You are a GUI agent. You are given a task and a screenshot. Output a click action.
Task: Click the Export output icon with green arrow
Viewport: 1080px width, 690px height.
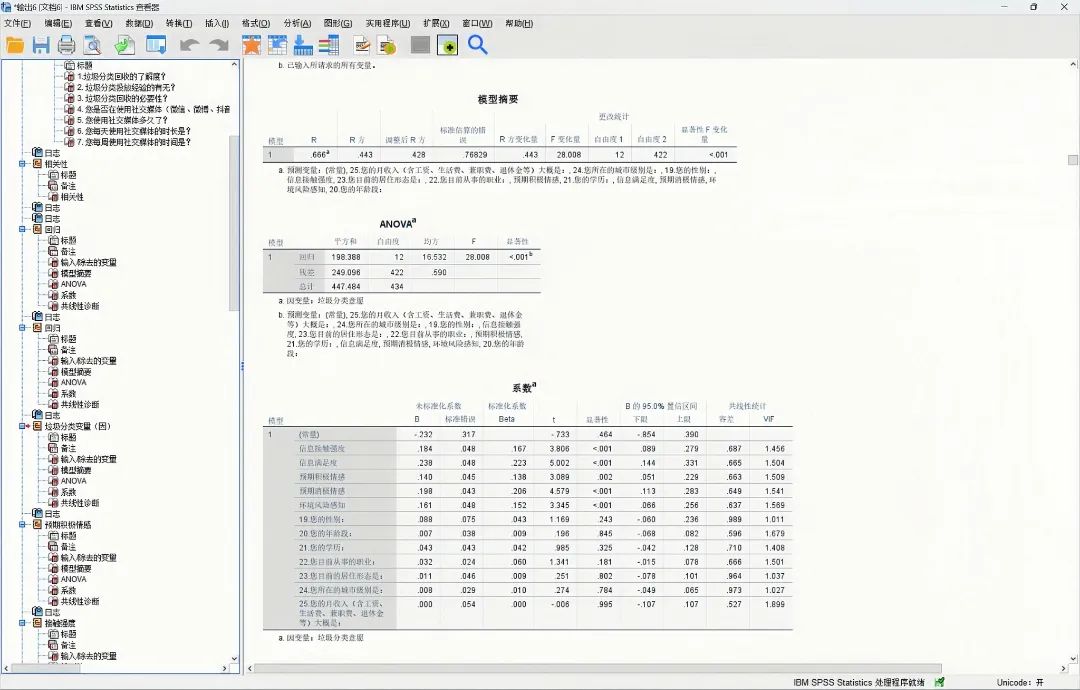point(124,45)
